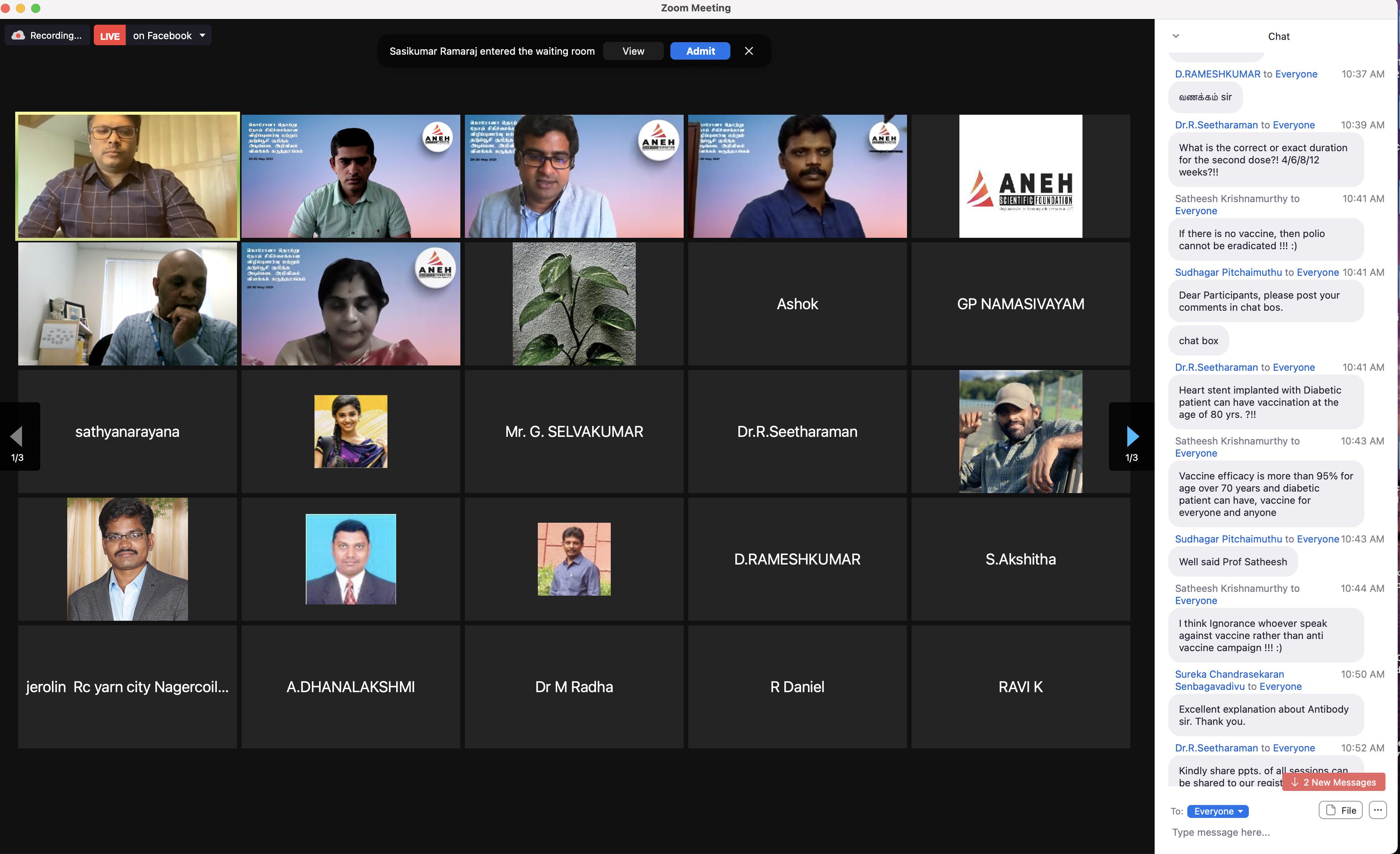
Task: Click the cloud Recording indicator icon
Action: (18, 35)
